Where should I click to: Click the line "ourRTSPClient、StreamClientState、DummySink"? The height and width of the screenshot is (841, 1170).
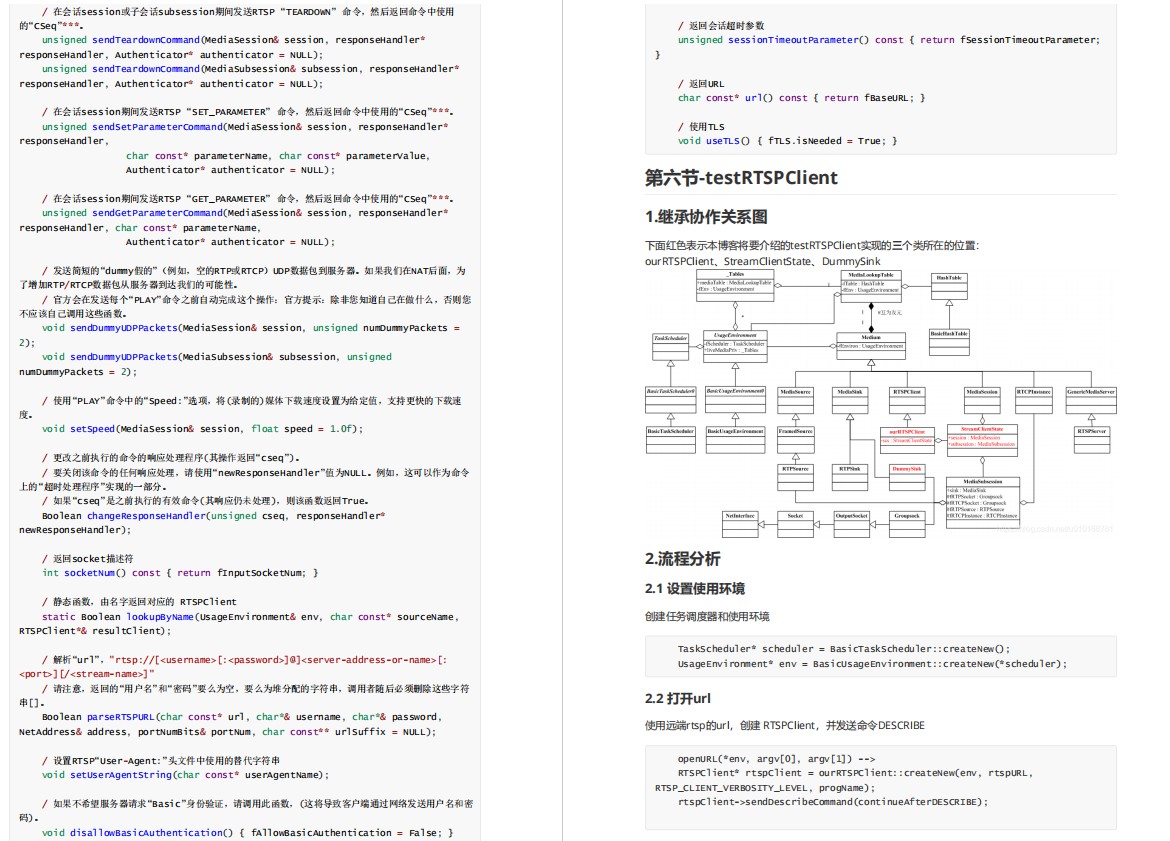pos(763,261)
